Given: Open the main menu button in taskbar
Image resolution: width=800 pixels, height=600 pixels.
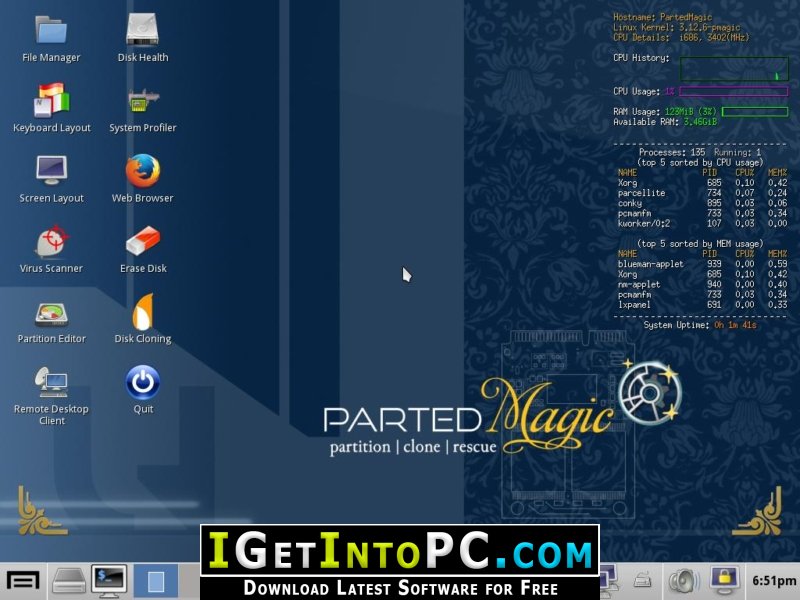Looking at the screenshot, I should [23, 581].
